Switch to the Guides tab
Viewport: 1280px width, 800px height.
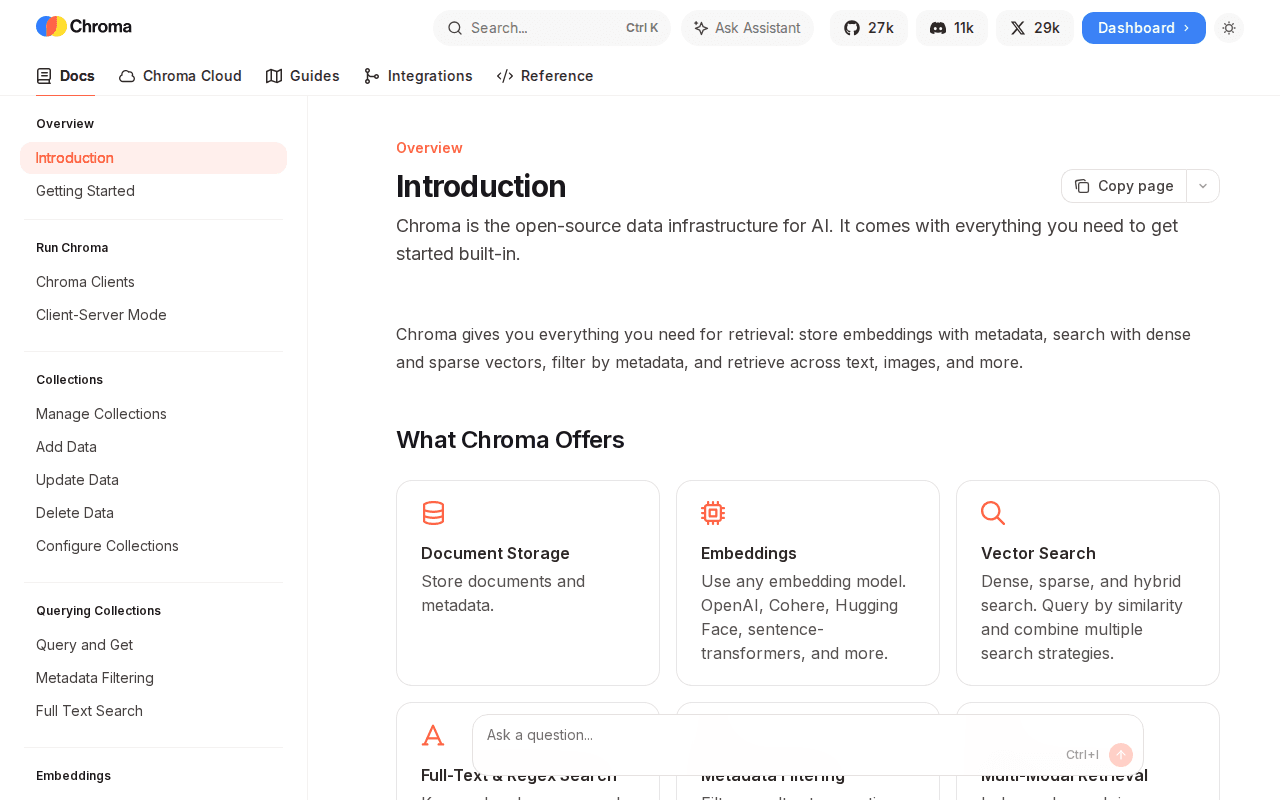tap(303, 76)
